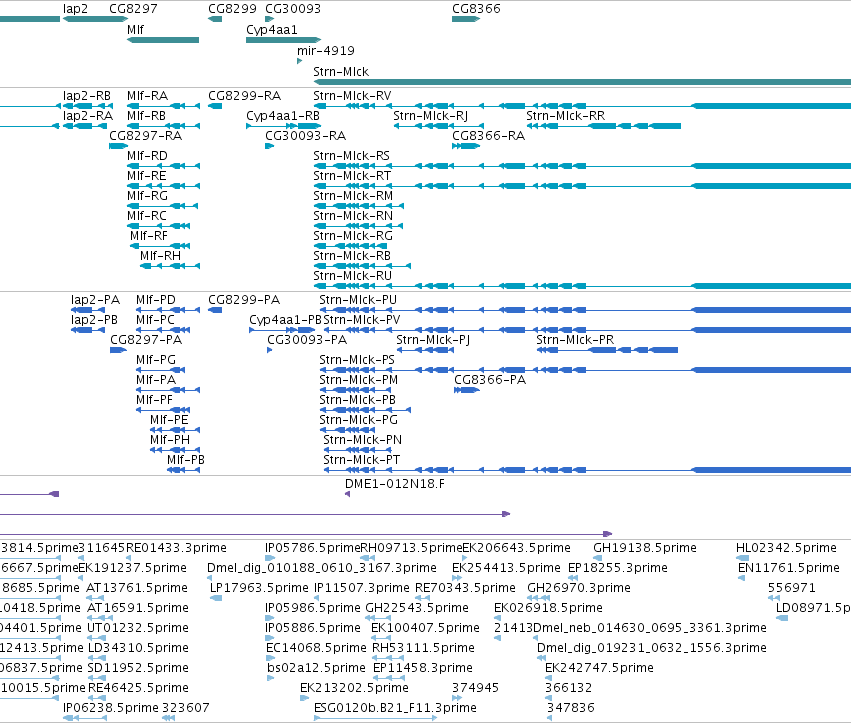This screenshot has height=723, width=851.
Task: Click transcript Cyp4aa1-RB
Action: click(x=283, y=116)
